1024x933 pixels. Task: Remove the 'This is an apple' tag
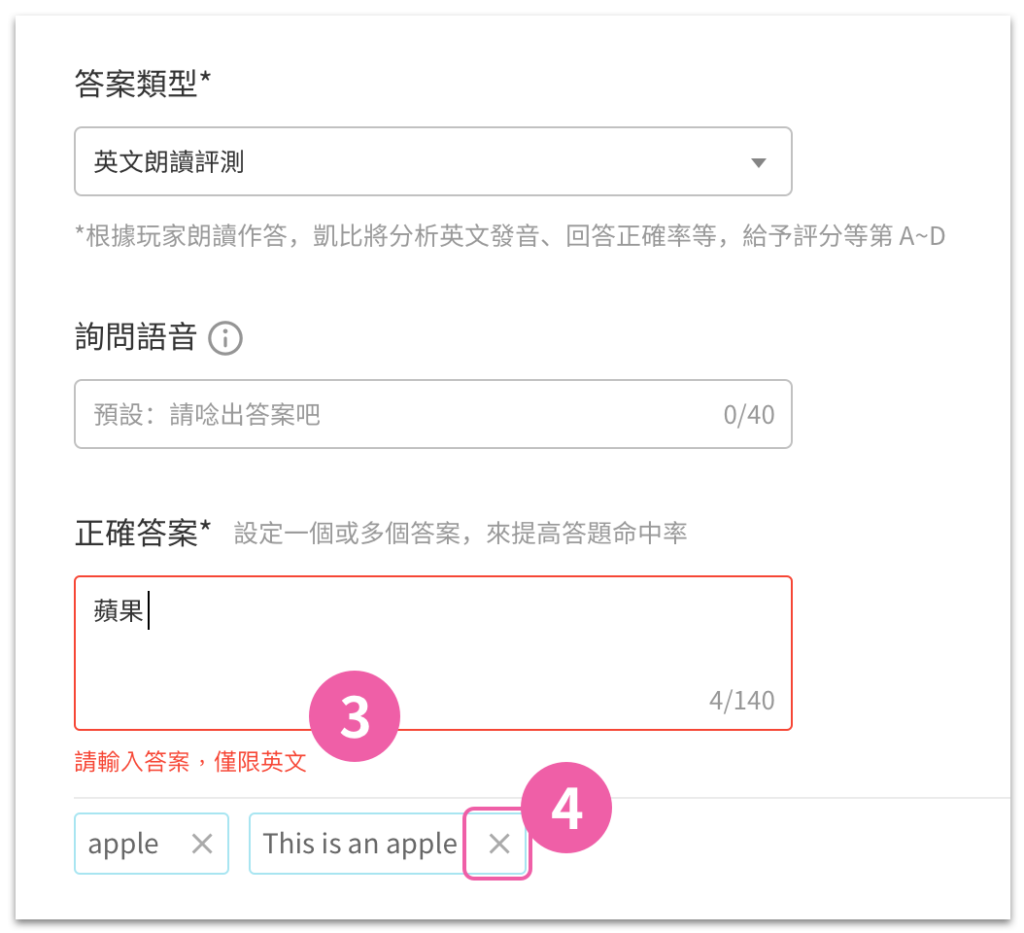tap(499, 844)
